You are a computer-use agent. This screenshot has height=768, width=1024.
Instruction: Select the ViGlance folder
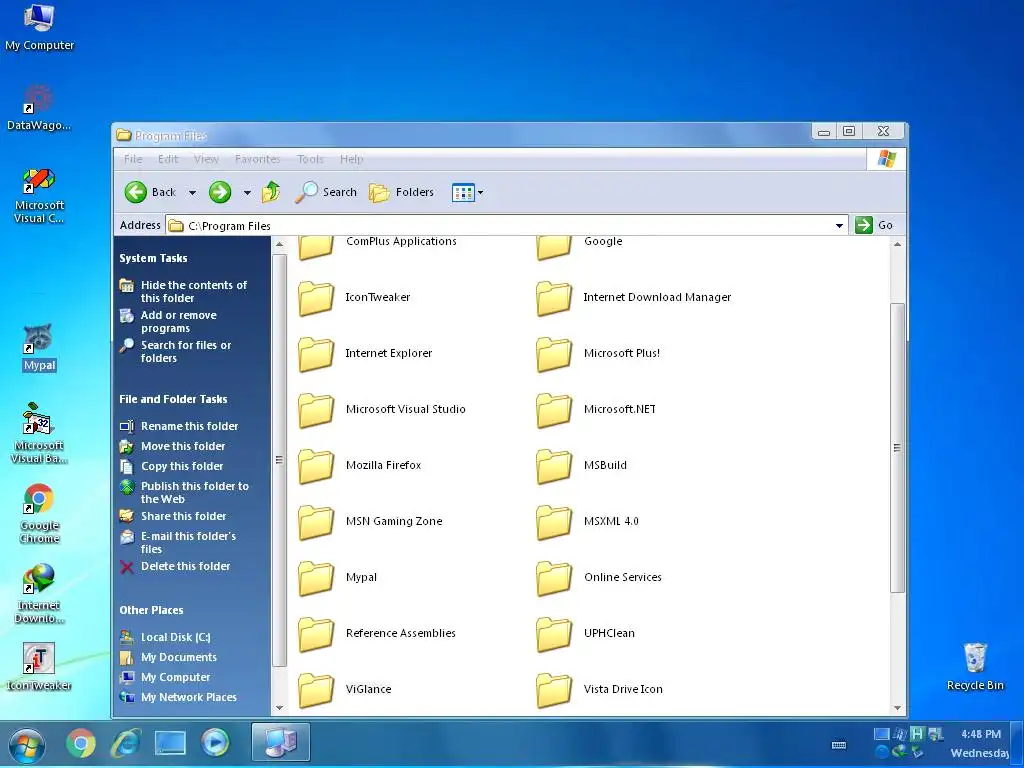click(345, 690)
